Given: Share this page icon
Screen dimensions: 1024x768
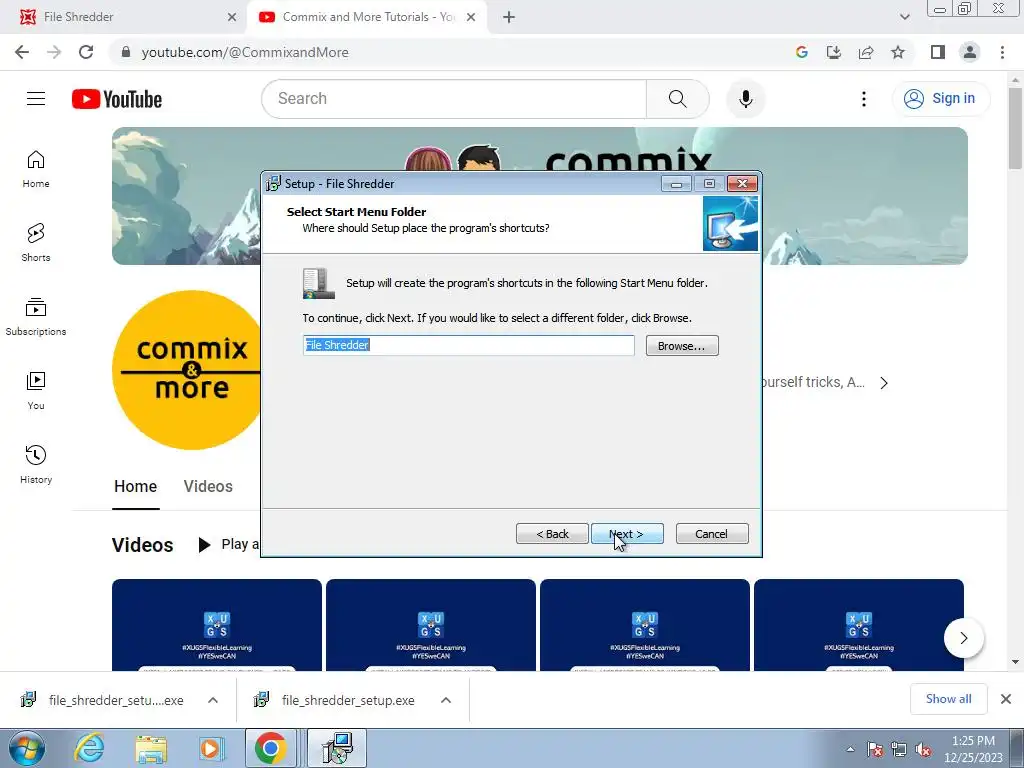Looking at the screenshot, I should [x=866, y=52].
